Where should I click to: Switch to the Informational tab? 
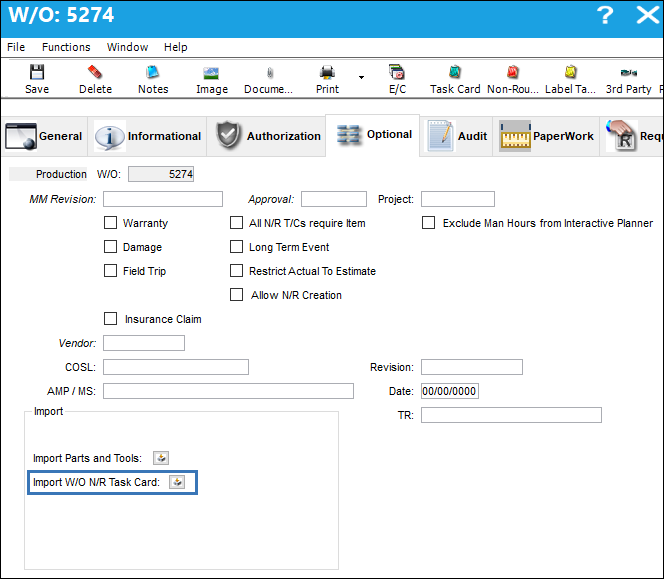[147, 136]
